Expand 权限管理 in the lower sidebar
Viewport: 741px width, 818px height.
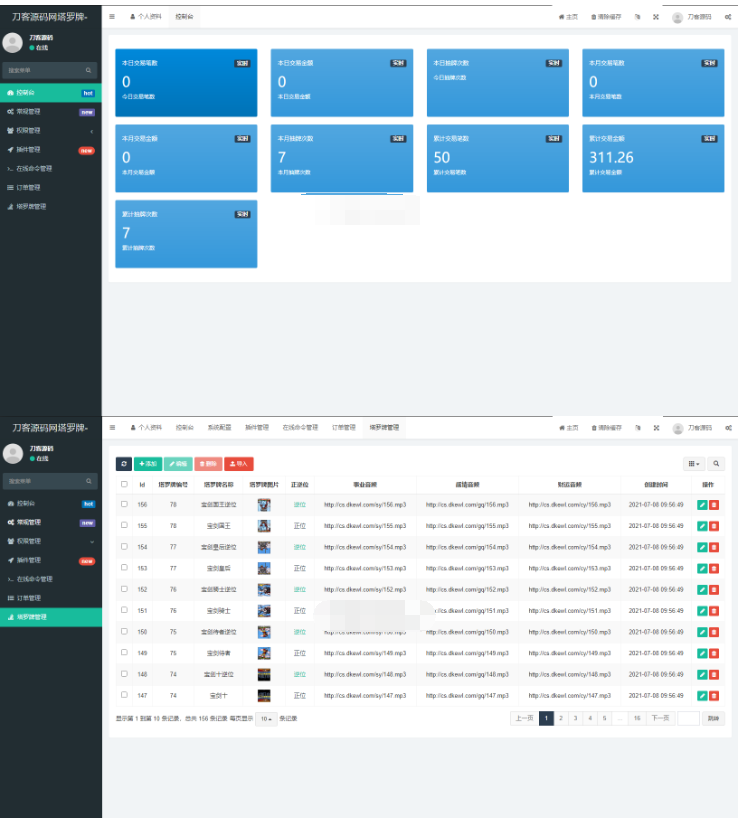coord(50,541)
